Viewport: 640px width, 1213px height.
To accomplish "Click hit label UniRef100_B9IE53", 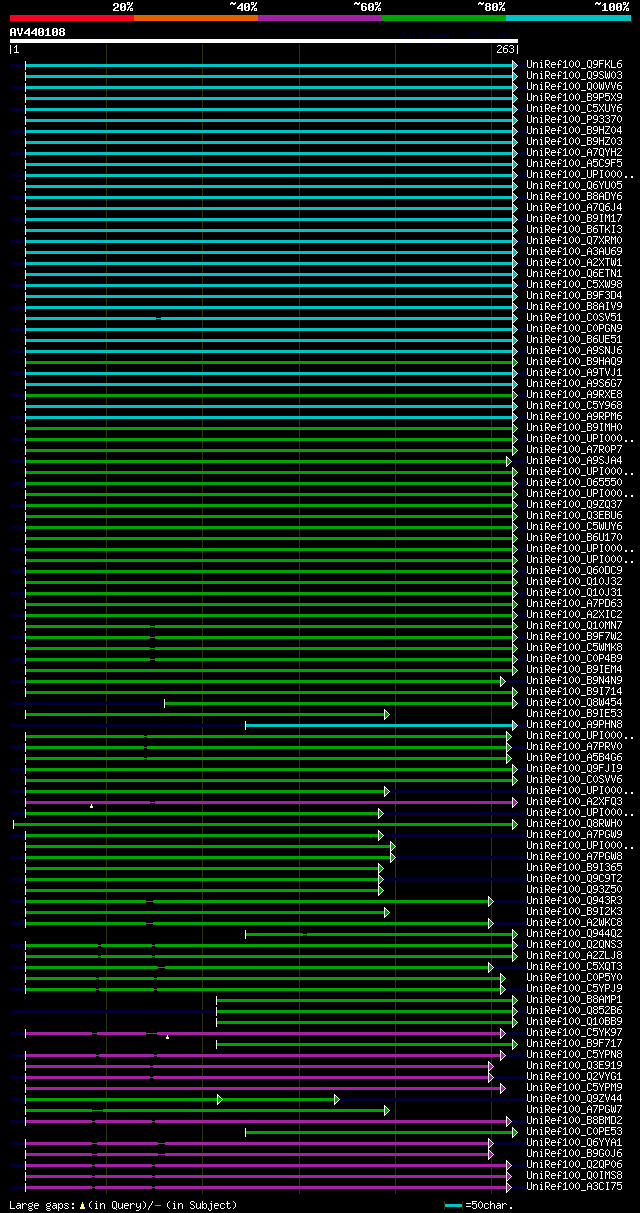I will [575, 713].
